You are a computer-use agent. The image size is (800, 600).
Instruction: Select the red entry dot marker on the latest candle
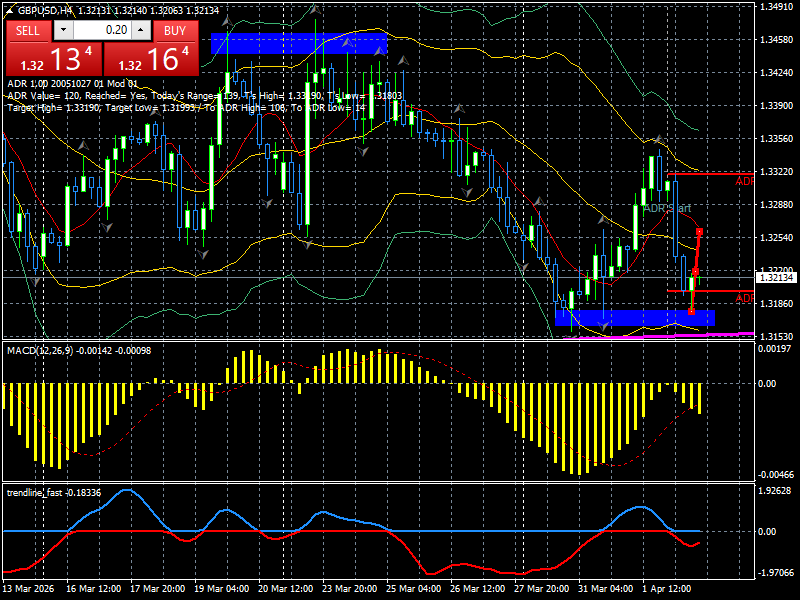tap(695, 272)
